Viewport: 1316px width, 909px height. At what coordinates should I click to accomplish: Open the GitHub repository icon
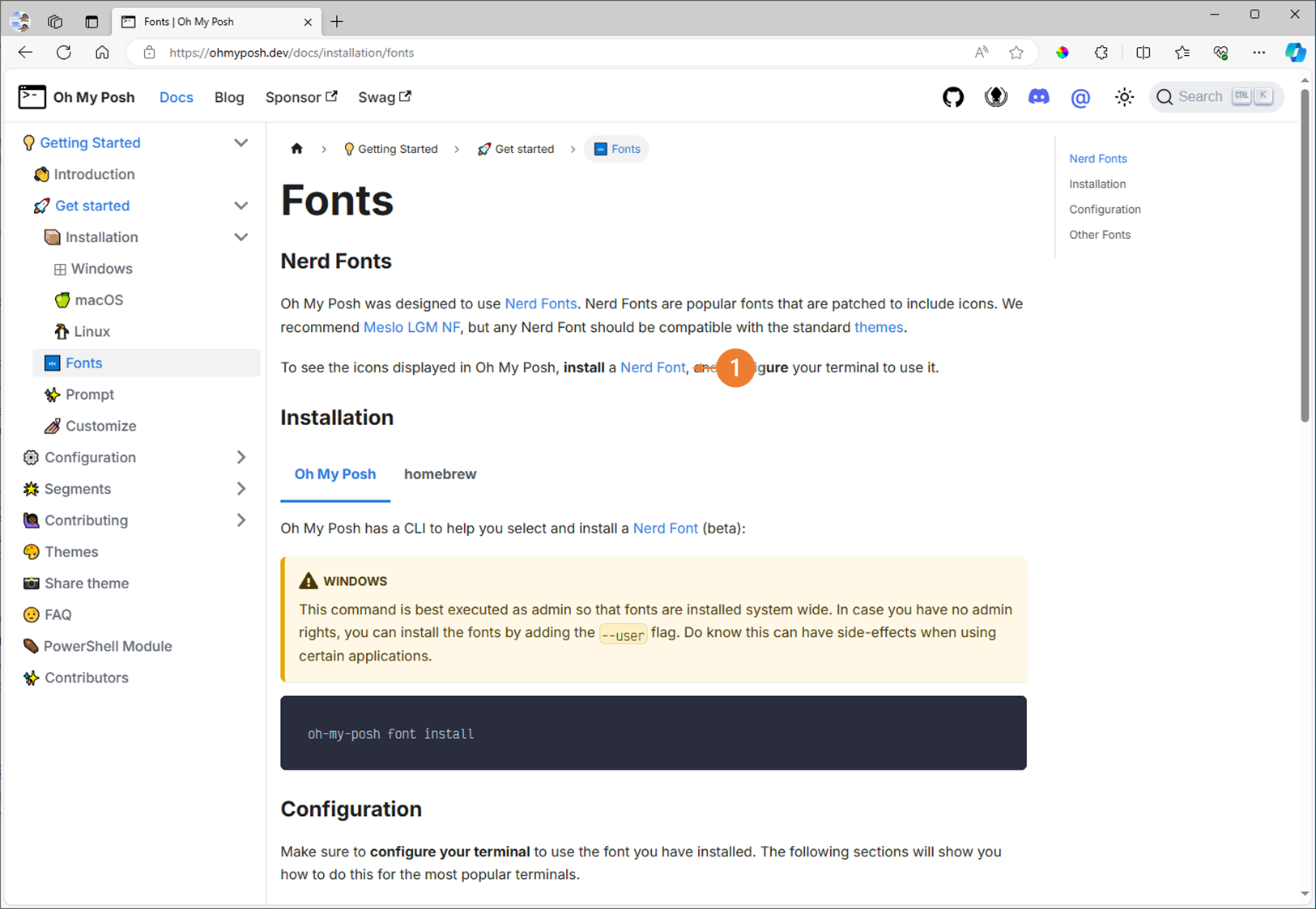(x=953, y=97)
